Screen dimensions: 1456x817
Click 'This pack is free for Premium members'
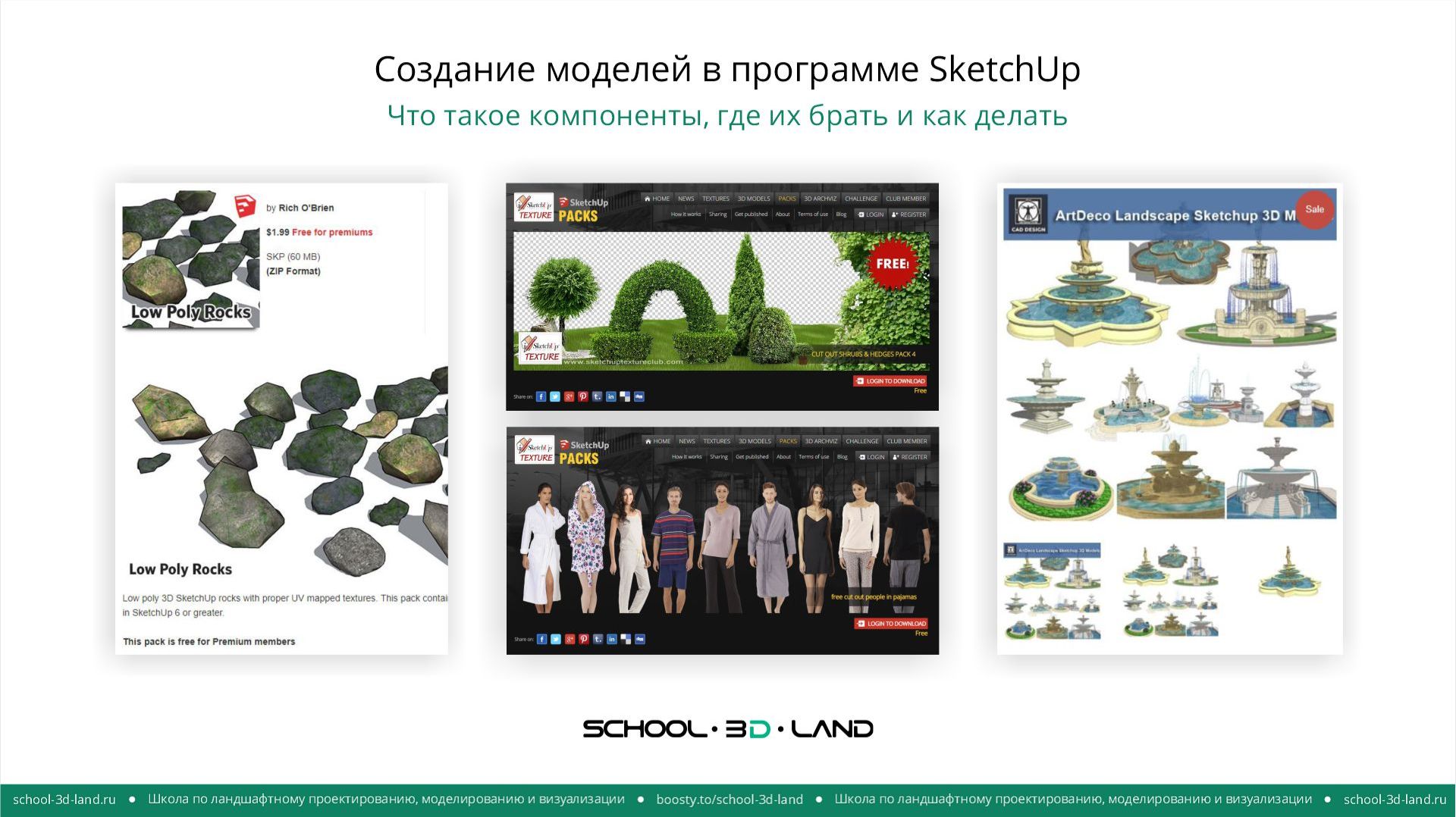tap(209, 641)
